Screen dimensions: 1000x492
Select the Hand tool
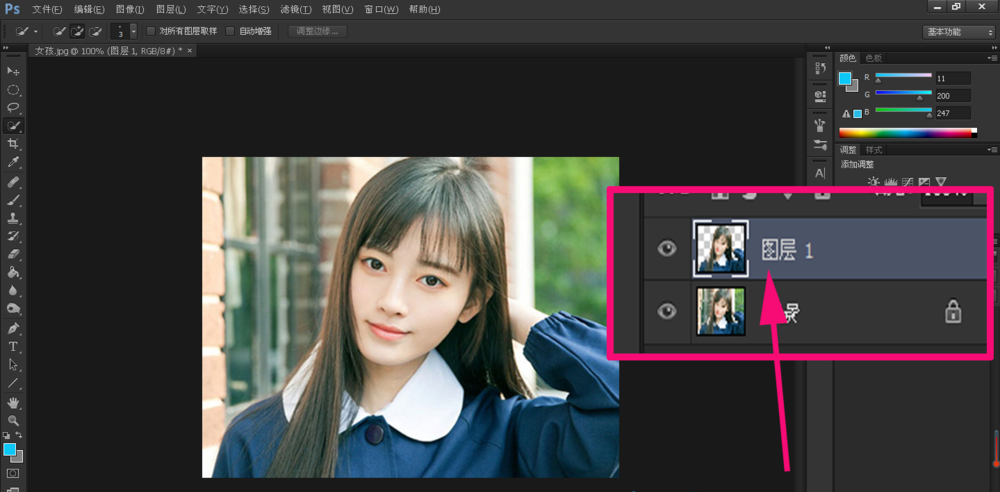(13, 403)
